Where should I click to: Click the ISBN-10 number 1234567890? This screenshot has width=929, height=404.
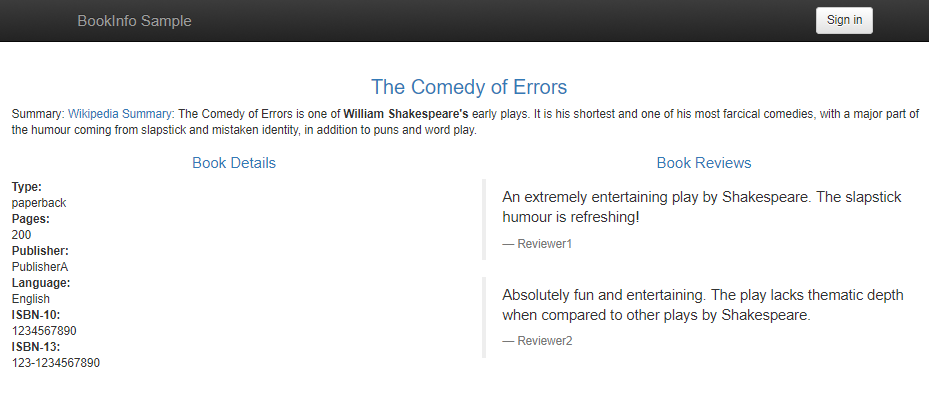coord(44,331)
